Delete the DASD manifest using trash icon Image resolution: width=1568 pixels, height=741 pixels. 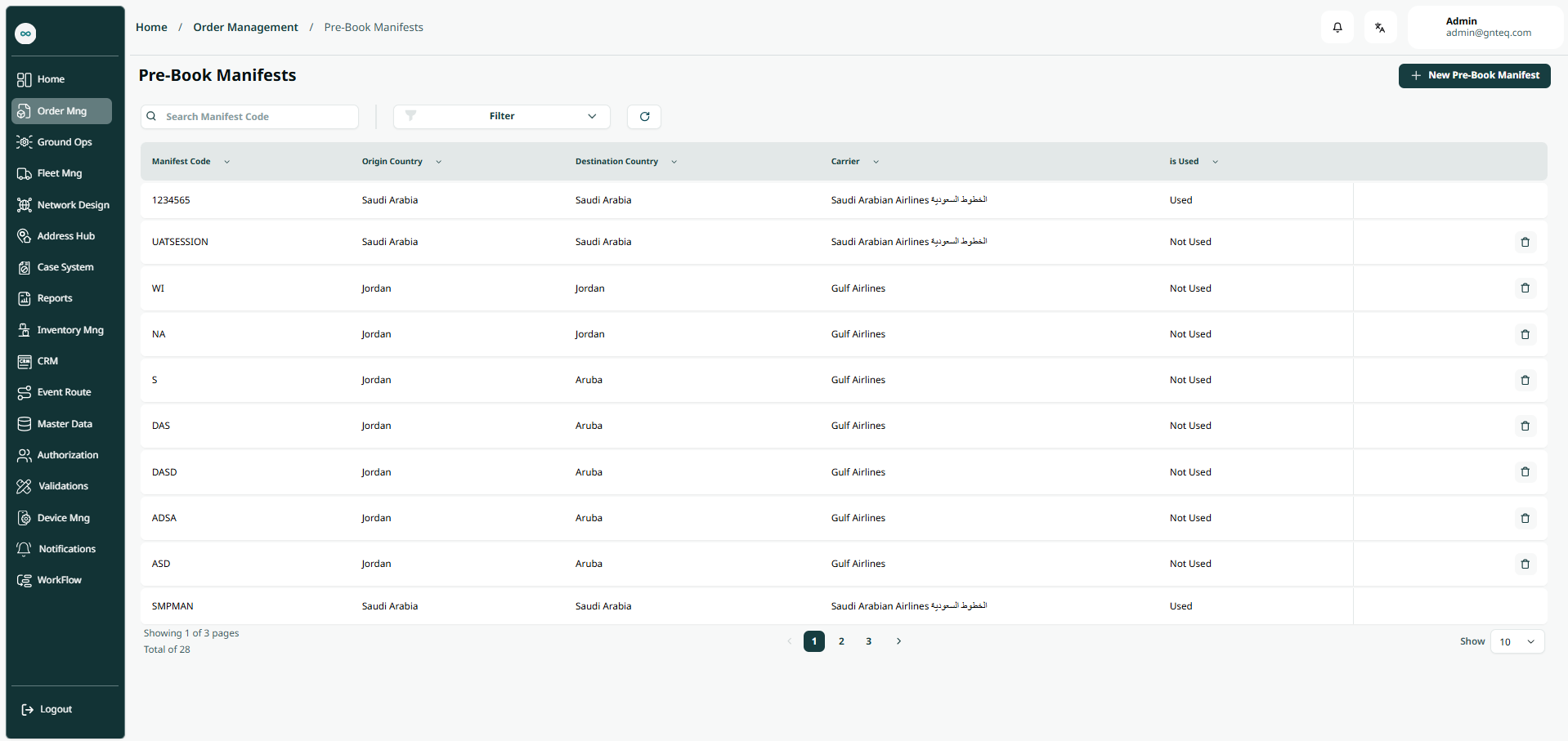[x=1525, y=472]
